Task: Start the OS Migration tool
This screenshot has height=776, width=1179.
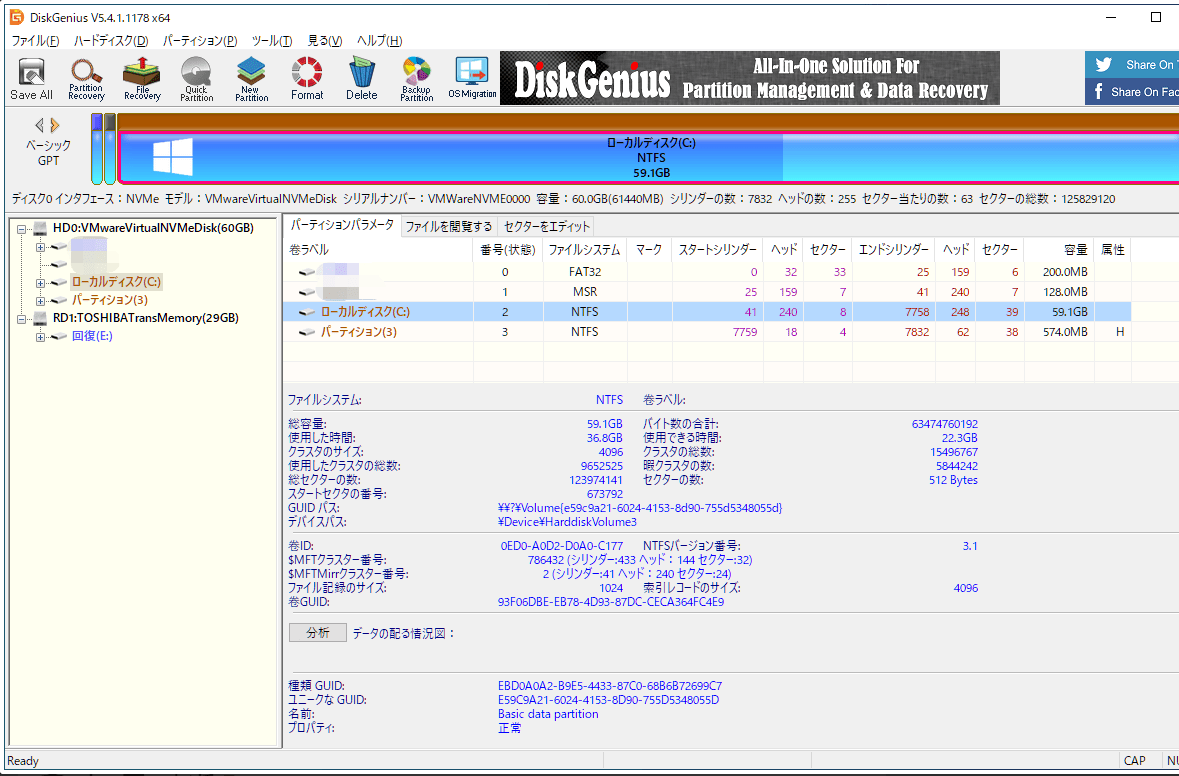Action: pyautogui.click(x=472, y=78)
